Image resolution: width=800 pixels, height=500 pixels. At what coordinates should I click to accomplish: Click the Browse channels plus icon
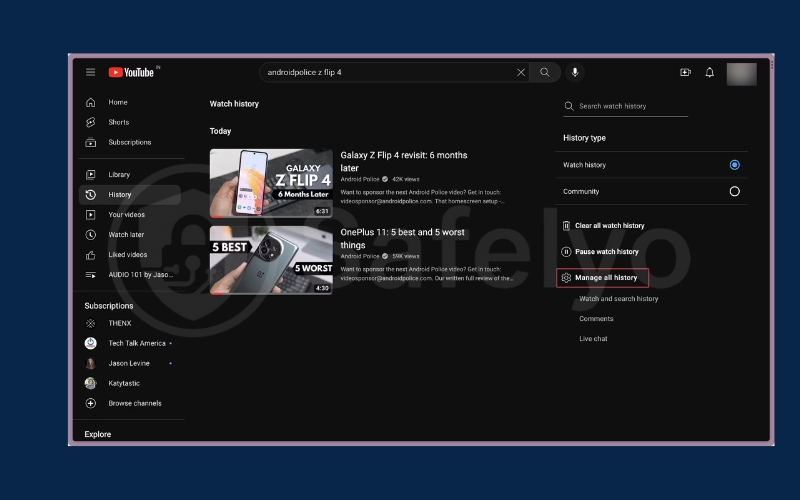click(x=90, y=403)
